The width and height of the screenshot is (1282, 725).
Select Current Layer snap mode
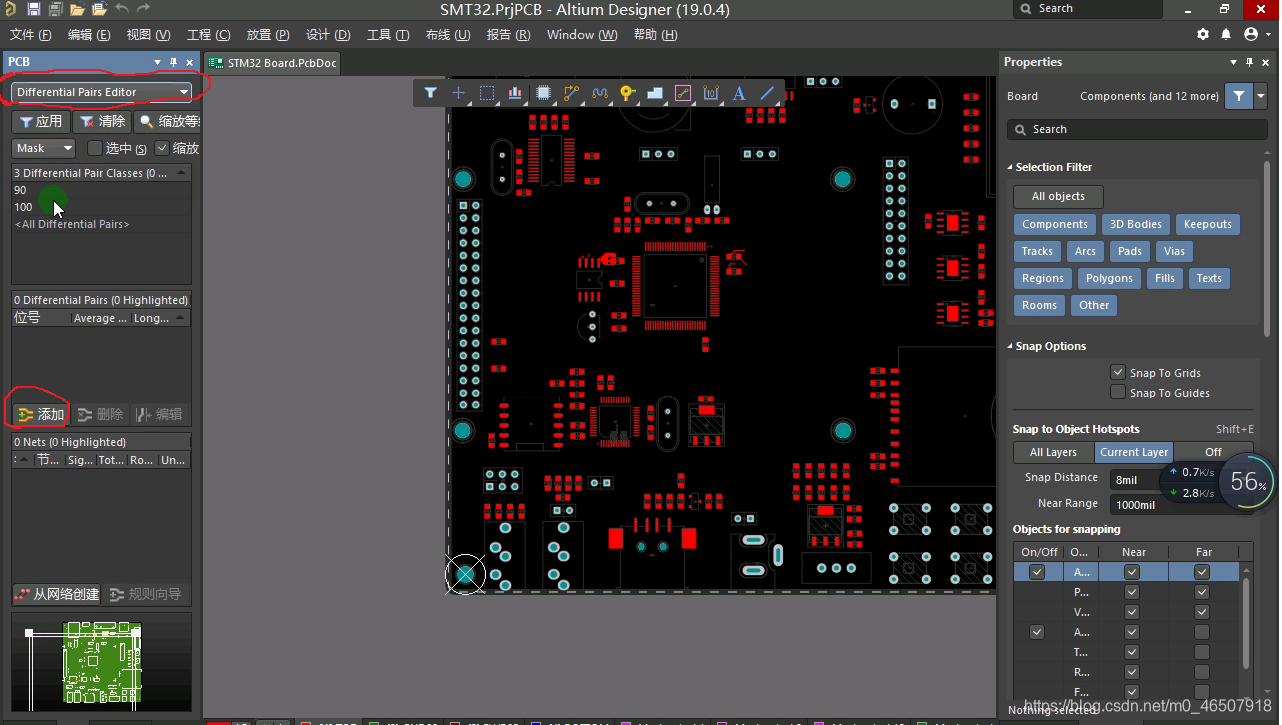coord(1134,452)
